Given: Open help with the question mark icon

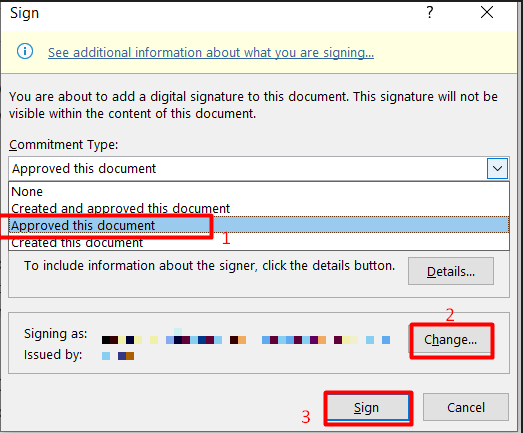Looking at the screenshot, I should (430, 13).
